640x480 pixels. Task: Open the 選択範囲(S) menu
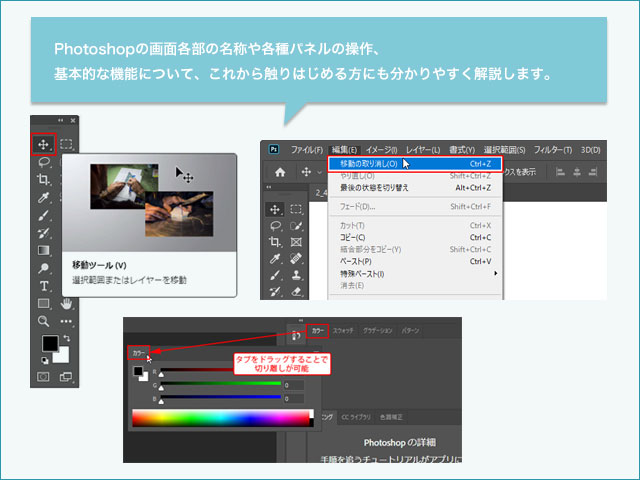(x=504, y=150)
